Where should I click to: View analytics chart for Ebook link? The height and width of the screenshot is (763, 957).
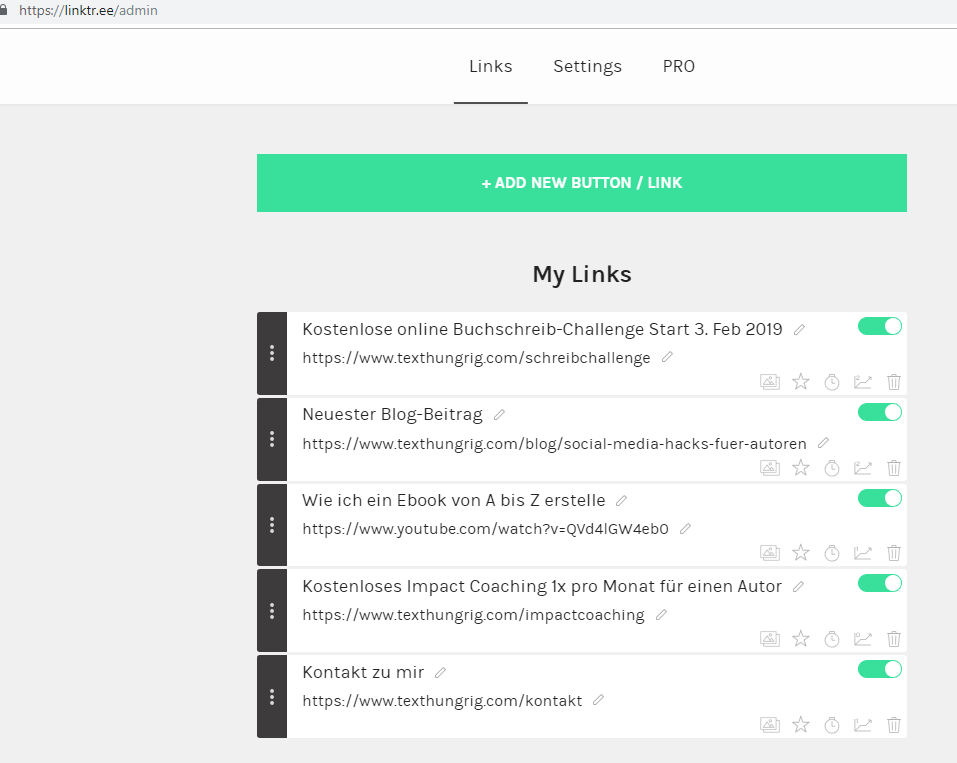click(862, 553)
